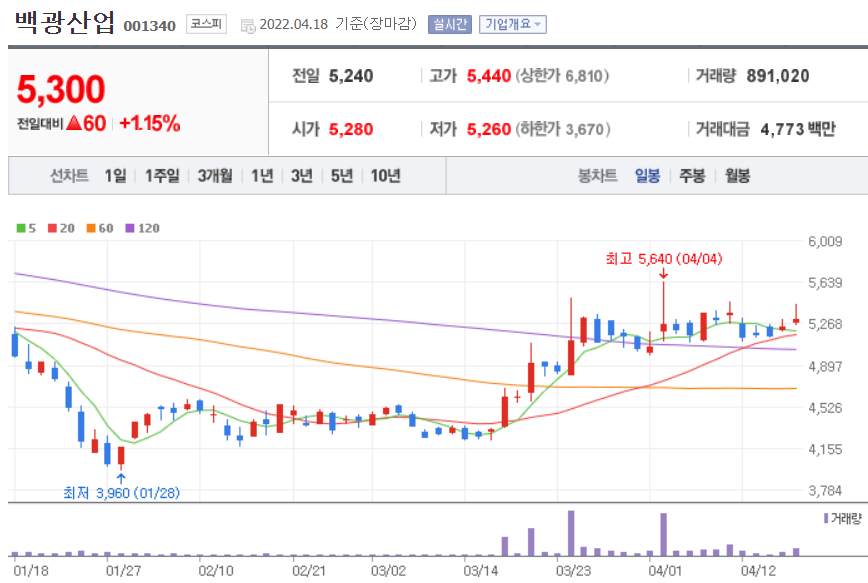Click the 시가 value 5,280
The width and height of the screenshot is (868, 583).
(x=351, y=130)
